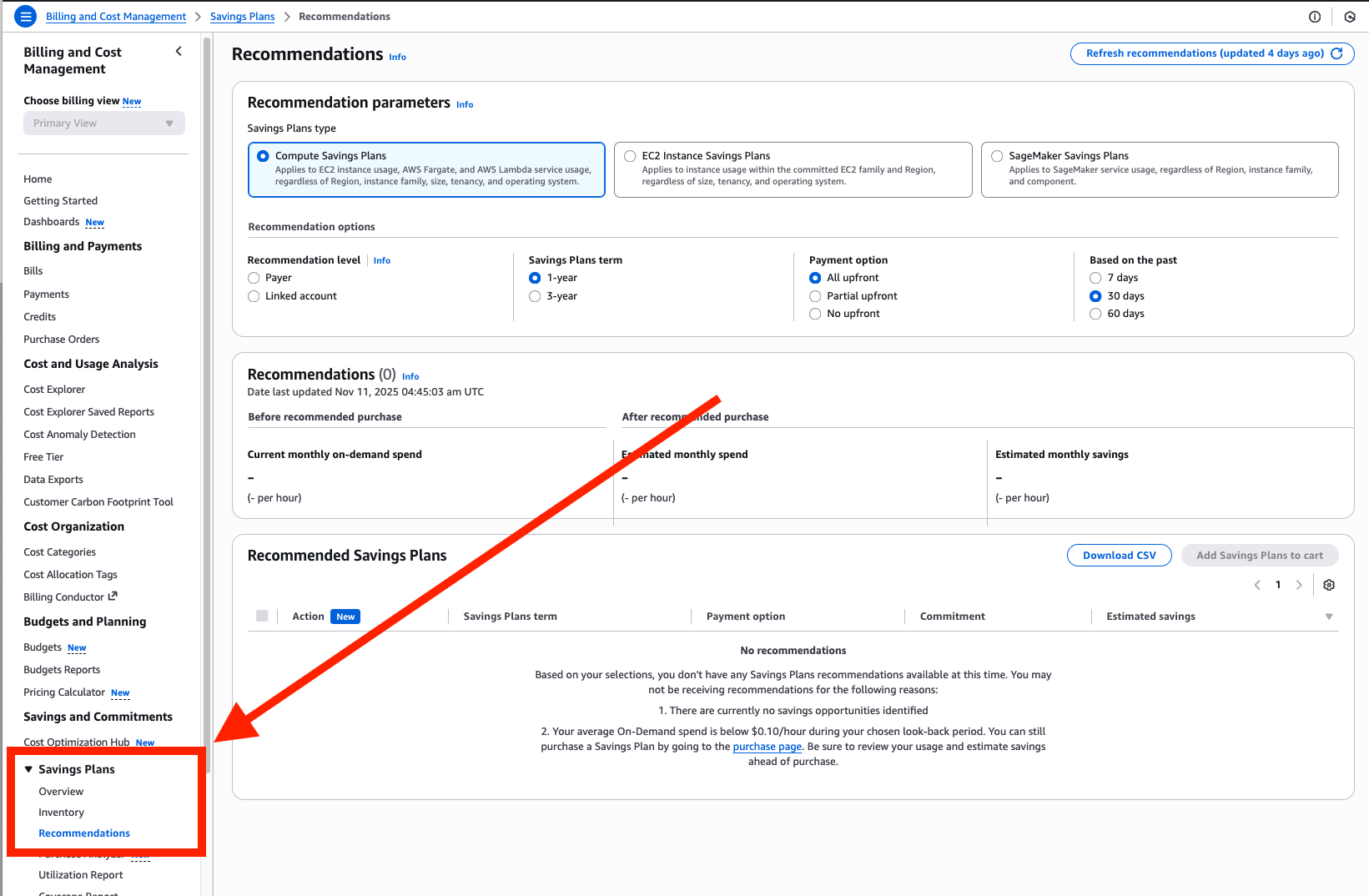Open the Estimated savings column filter dropdown
Screen dimensions: 1369x896
[x=1328, y=617]
